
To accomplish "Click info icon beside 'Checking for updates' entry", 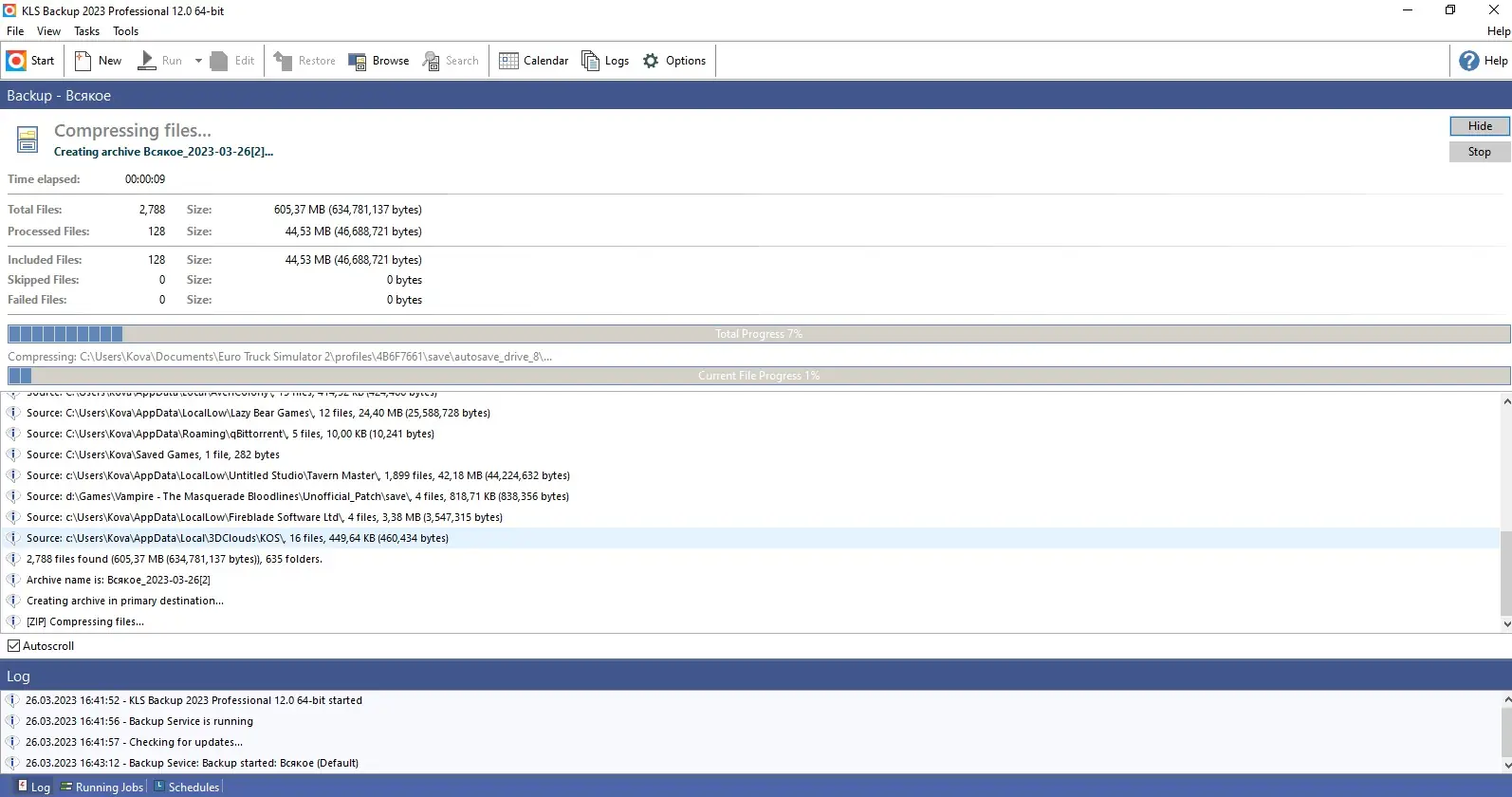I will [x=12, y=742].
